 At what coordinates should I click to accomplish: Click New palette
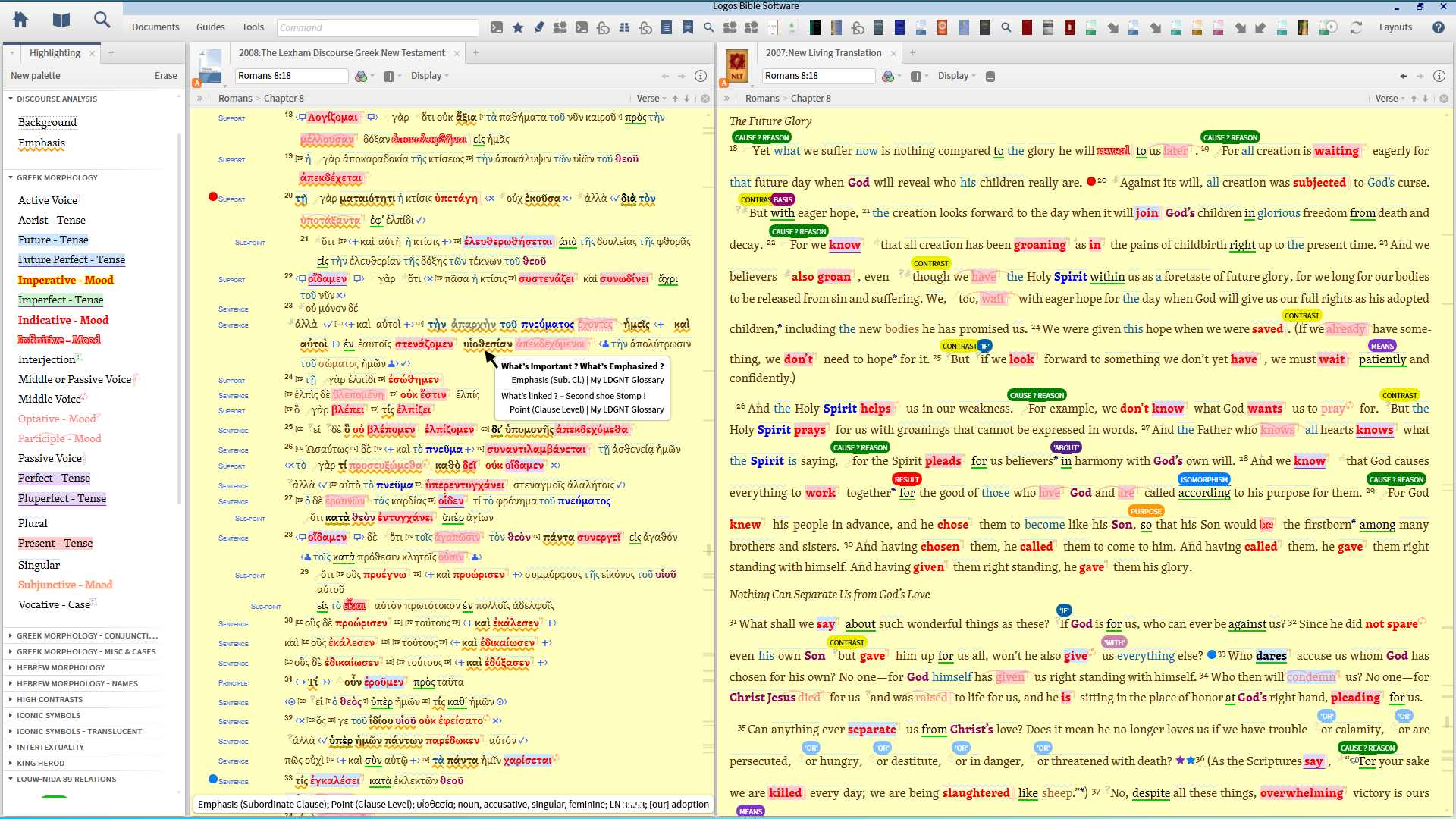point(36,76)
